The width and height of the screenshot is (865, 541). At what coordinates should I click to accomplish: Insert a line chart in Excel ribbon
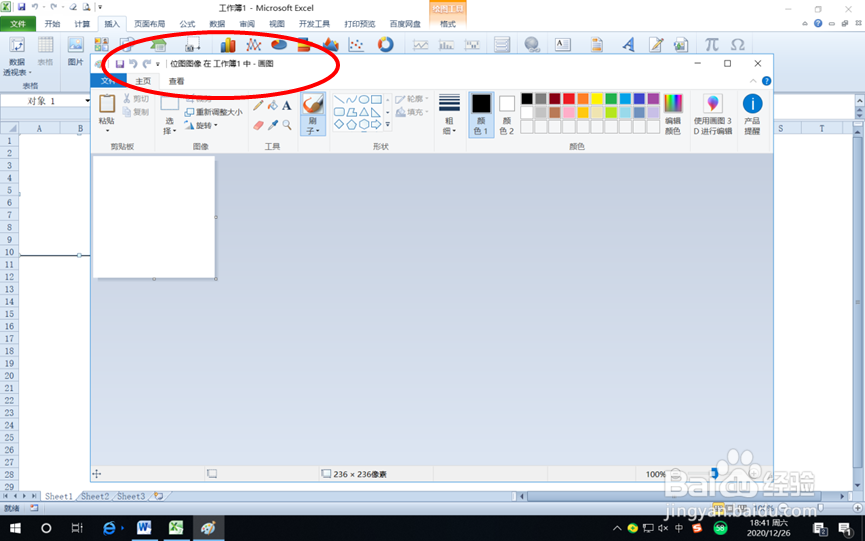253,45
